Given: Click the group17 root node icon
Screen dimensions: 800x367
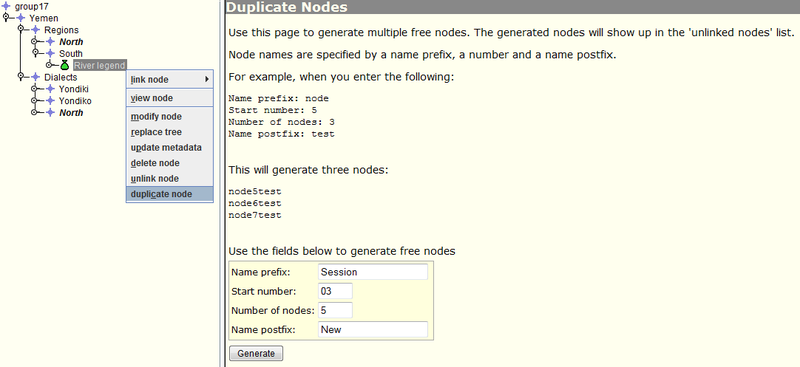Looking at the screenshot, I should pos(6,7).
